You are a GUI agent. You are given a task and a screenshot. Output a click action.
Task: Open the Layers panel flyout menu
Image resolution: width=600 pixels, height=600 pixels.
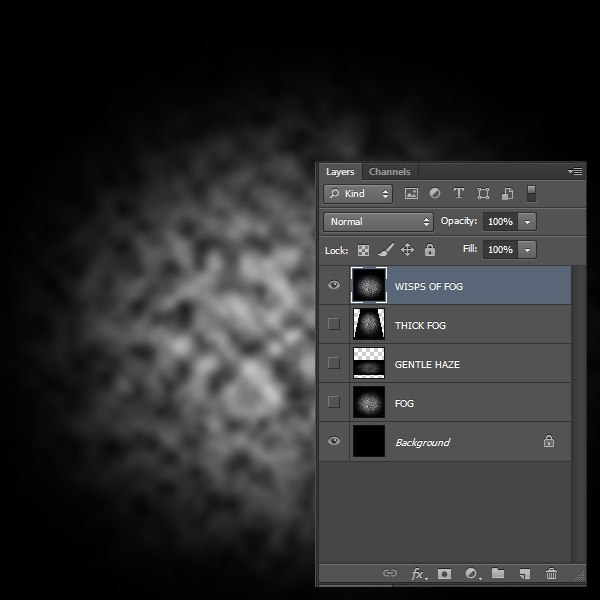576,171
